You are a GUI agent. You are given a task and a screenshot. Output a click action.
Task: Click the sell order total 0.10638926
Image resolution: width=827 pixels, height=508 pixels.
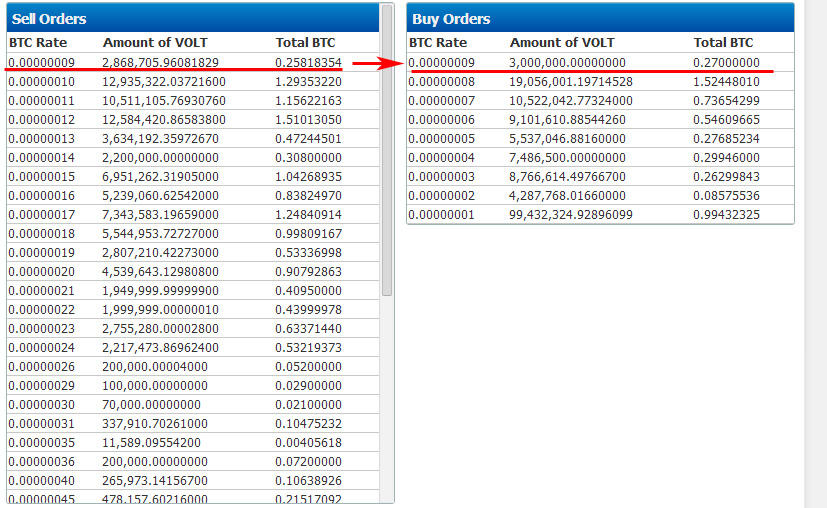(x=309, y=481)
